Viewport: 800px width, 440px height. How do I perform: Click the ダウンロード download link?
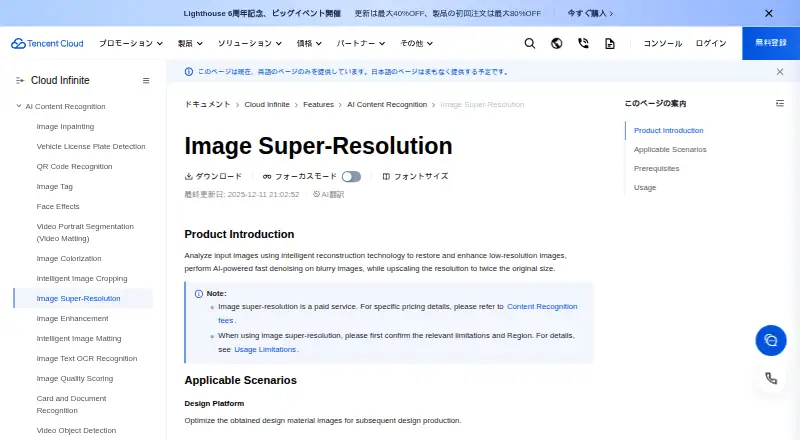click(x=213, y=176)
